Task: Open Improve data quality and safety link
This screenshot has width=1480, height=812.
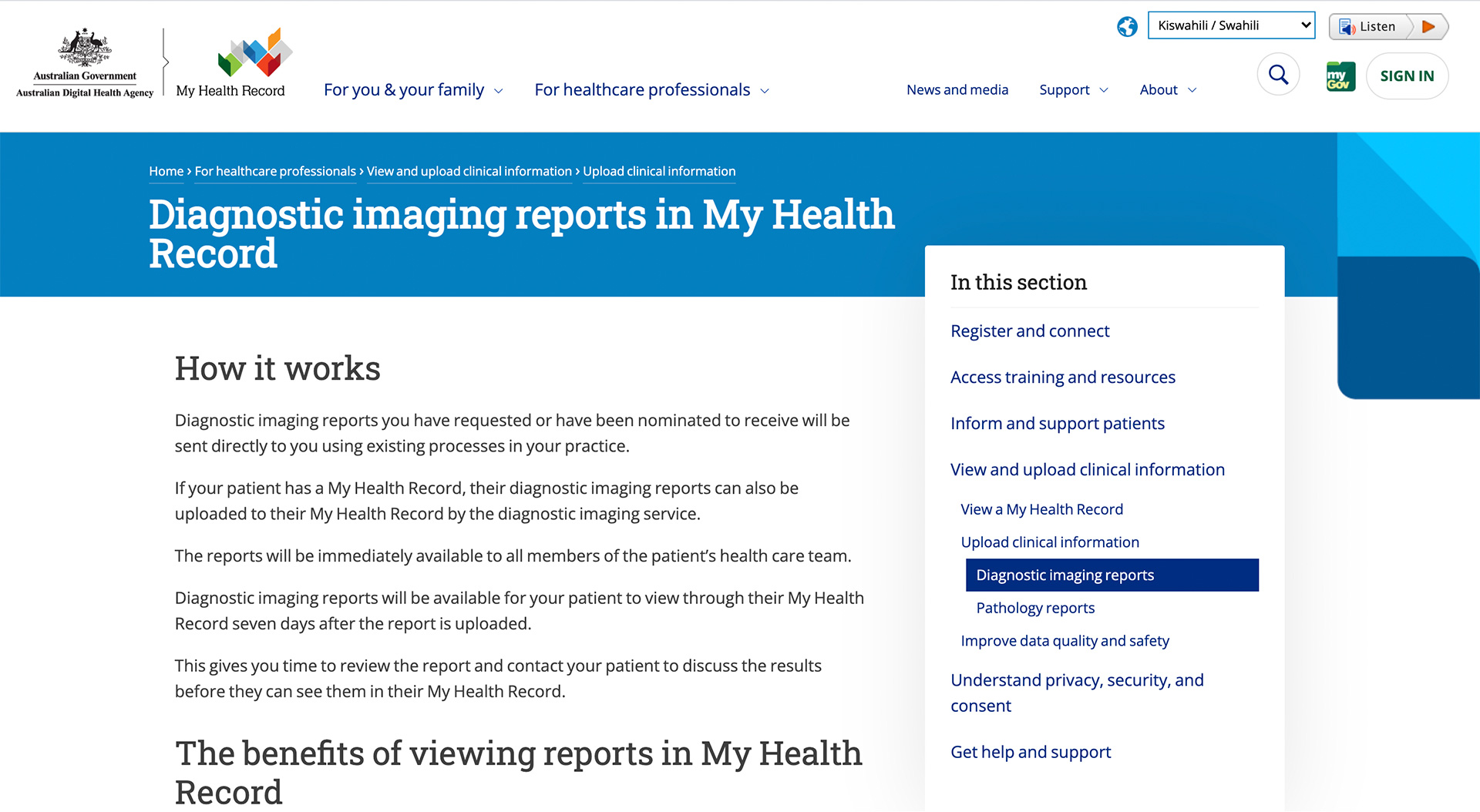Action: tap(1065, 641)
